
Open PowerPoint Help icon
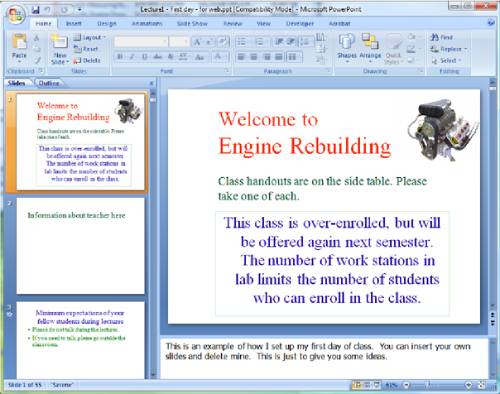point(491,23)
